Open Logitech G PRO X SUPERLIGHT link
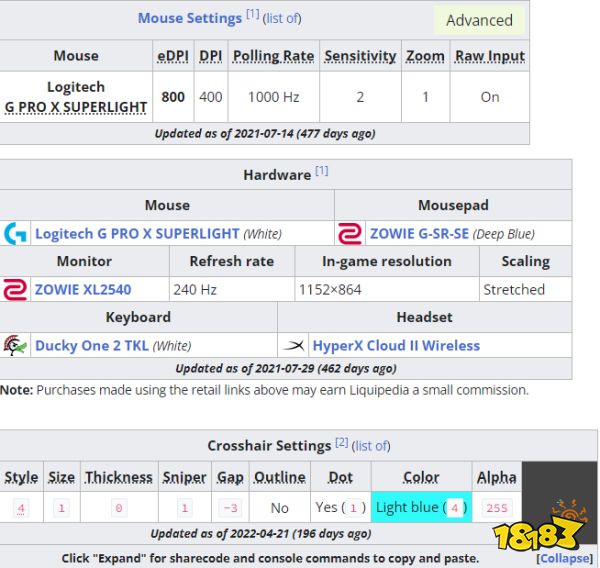Screen dimensions: 600x568 [x=137, y=233]
